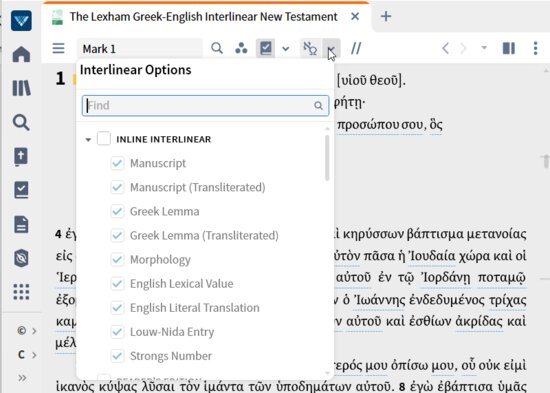Toggle the multi-column layout icon

(x=509, y=48)
